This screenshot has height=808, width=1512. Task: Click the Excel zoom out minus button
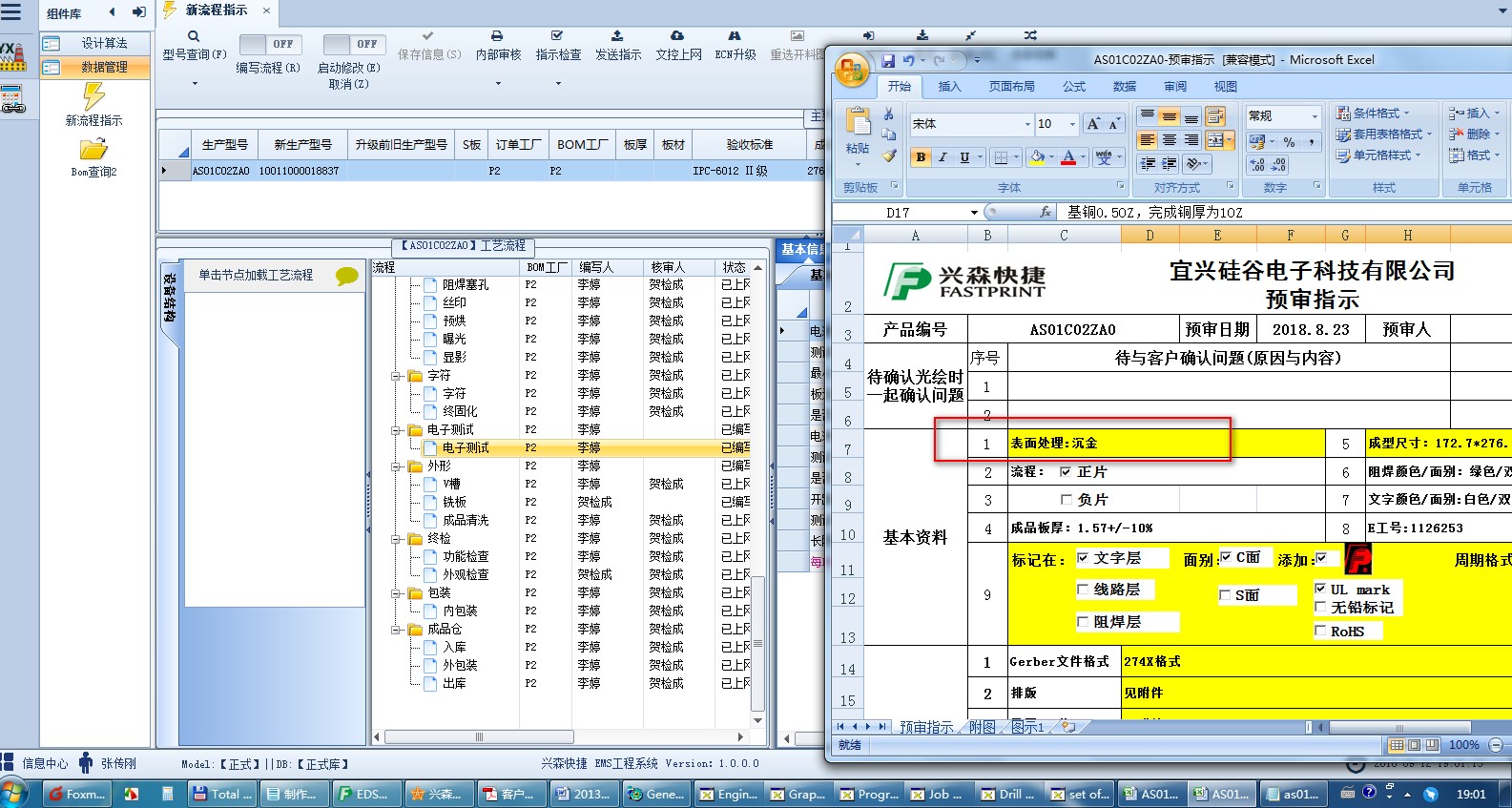pyautogui.click(x=1495, y=745)
